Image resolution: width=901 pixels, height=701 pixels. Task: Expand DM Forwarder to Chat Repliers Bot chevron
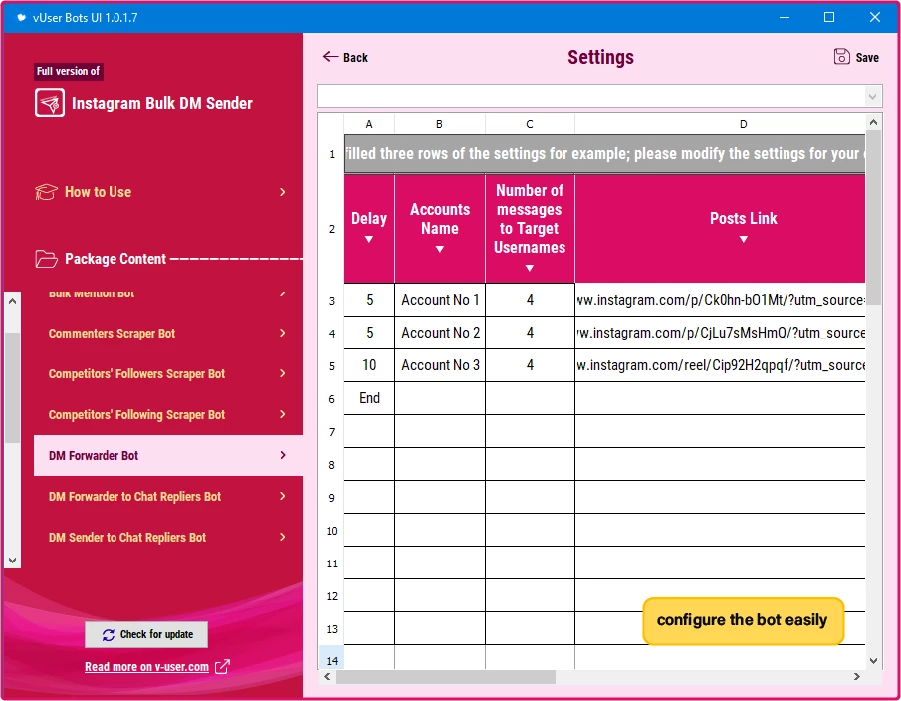[x=282, y=496]
